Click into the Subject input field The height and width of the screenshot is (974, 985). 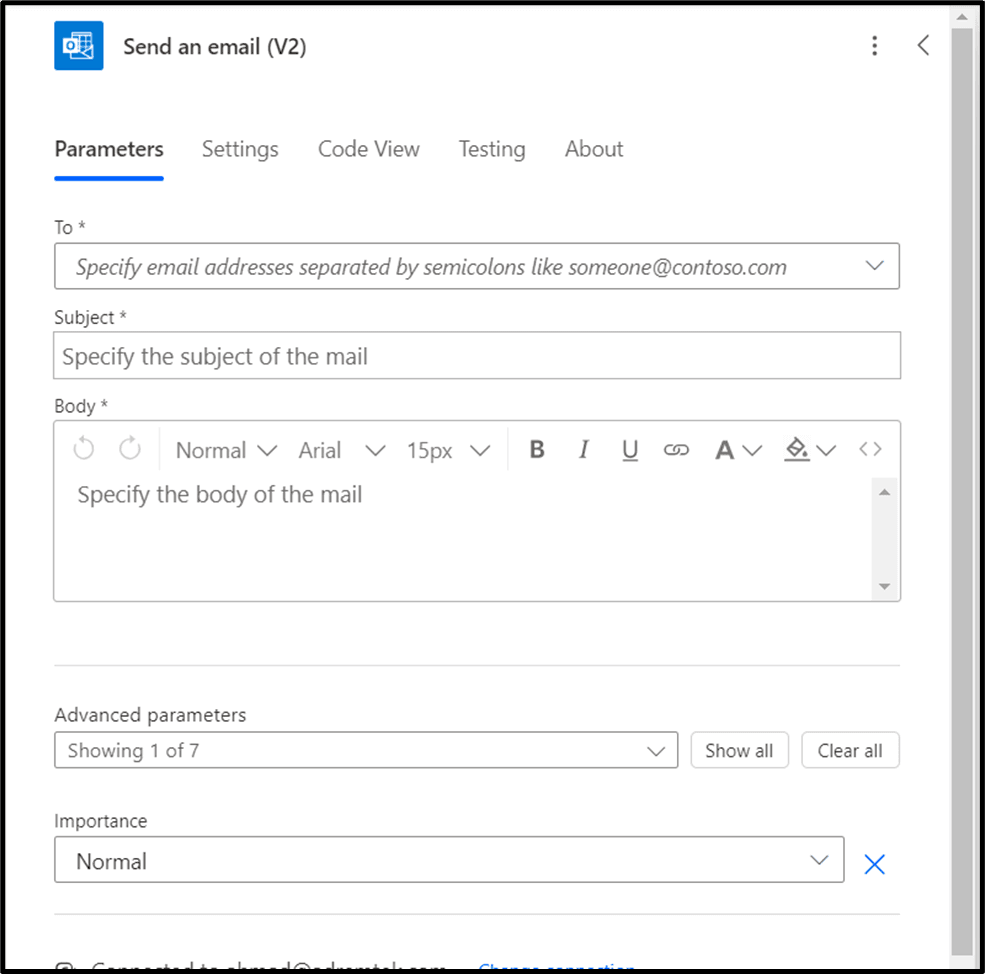[x=477, y=356]
